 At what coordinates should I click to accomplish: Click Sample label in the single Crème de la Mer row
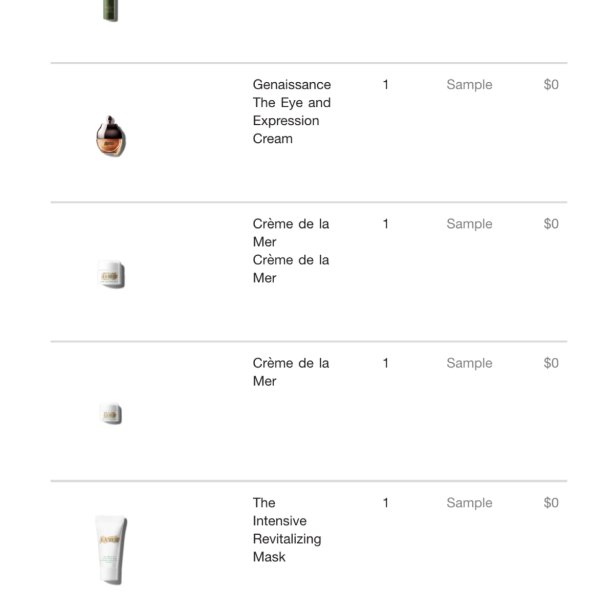tap(469, 363)
